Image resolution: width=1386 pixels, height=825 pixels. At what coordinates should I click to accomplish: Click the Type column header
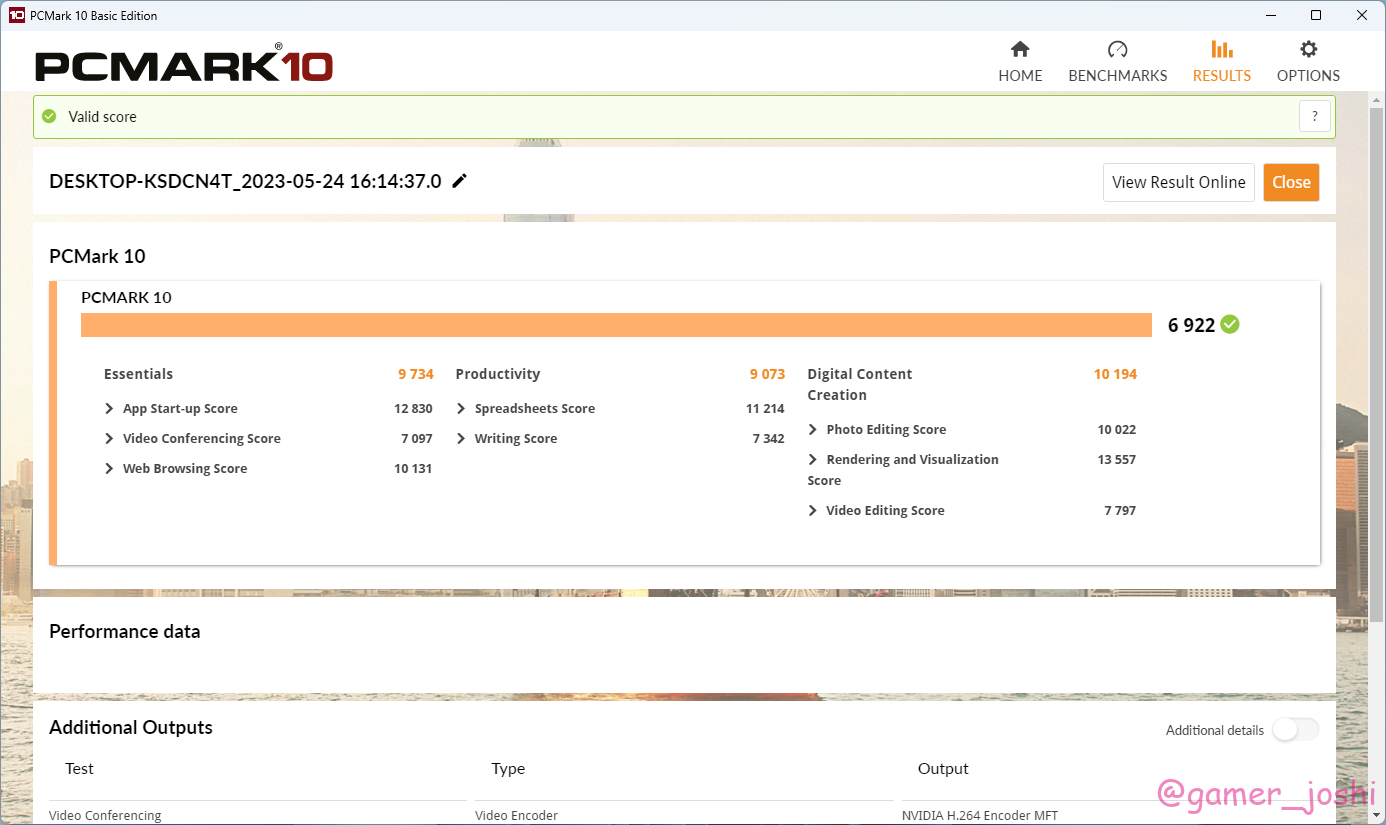coord(508,768)
